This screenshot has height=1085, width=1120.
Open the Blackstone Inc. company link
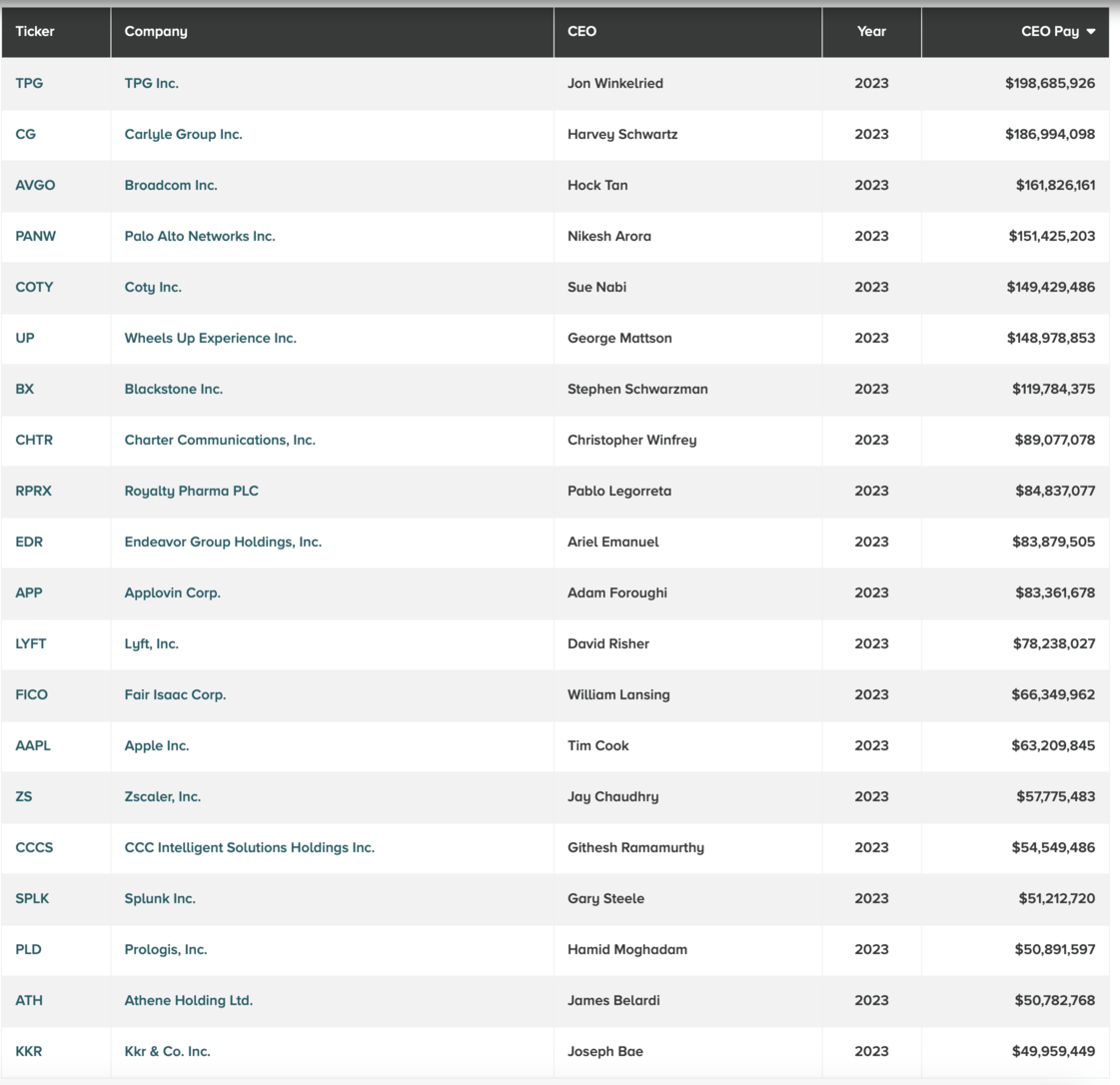tap(174, 390)
